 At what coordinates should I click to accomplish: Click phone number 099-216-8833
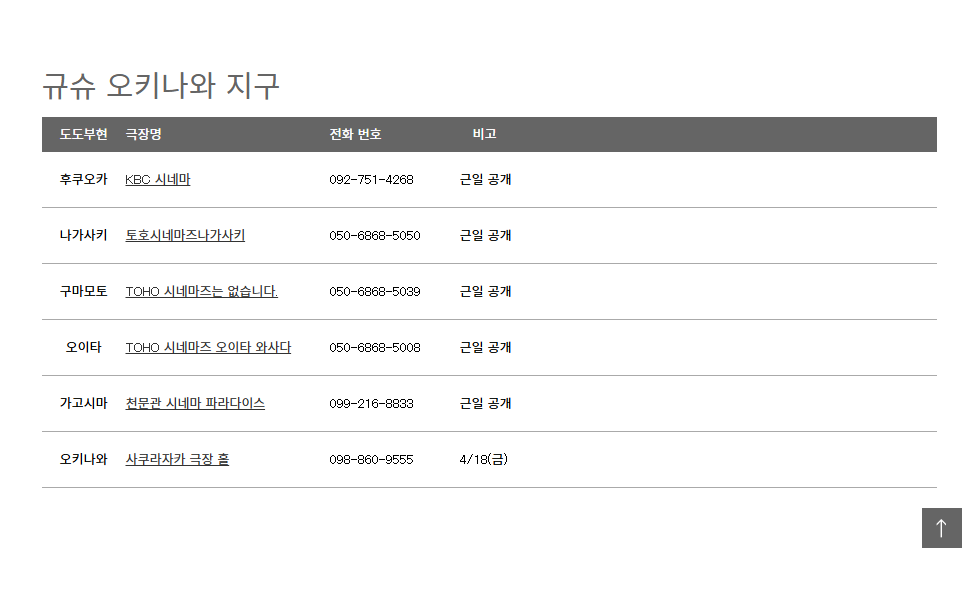[371, 404]
